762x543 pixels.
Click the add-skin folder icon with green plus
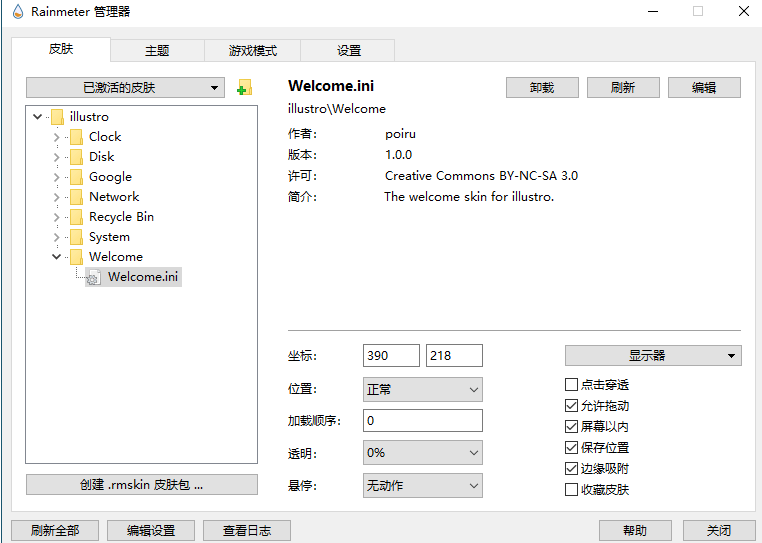click(244, 88)
